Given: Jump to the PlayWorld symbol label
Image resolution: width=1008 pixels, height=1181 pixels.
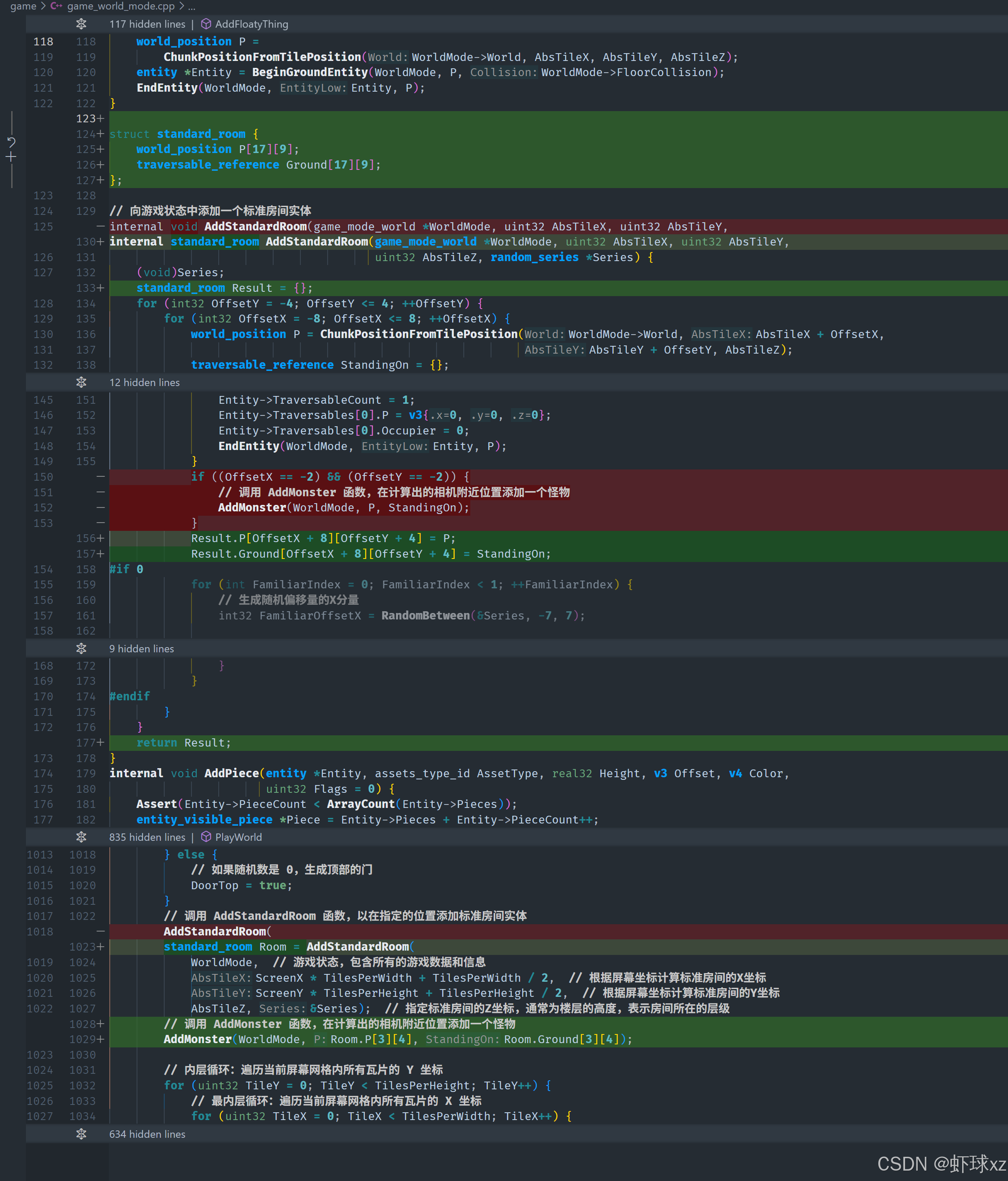Looking at the screenshot, I should point(238,837).
